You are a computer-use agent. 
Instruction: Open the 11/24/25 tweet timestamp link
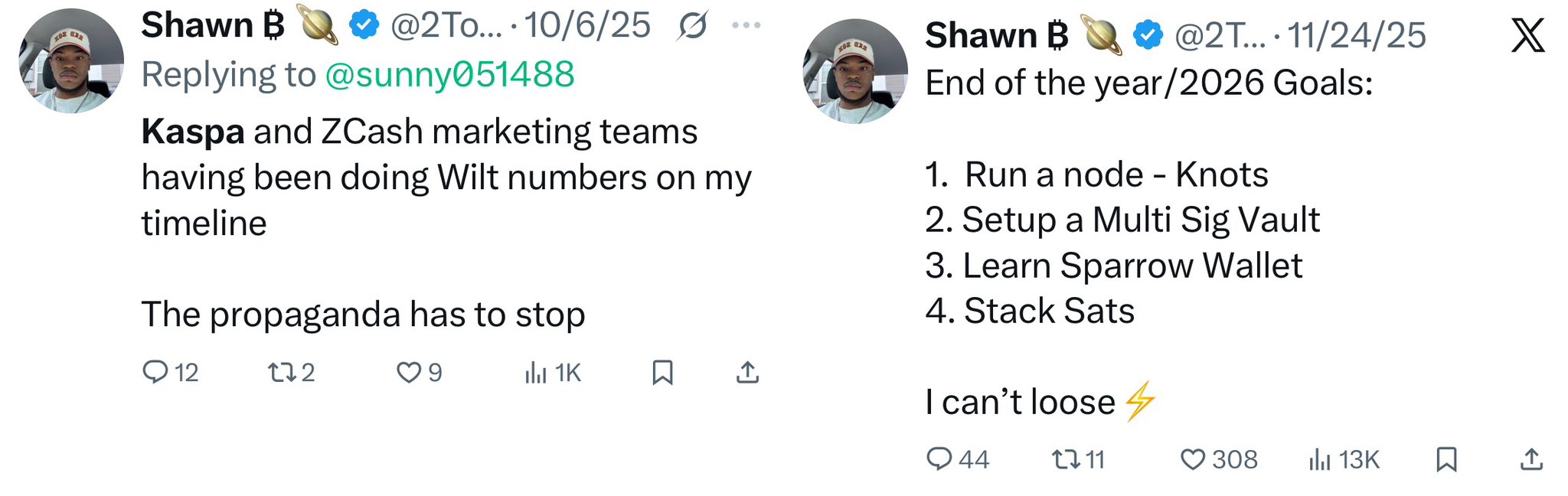click(1357, 35)
